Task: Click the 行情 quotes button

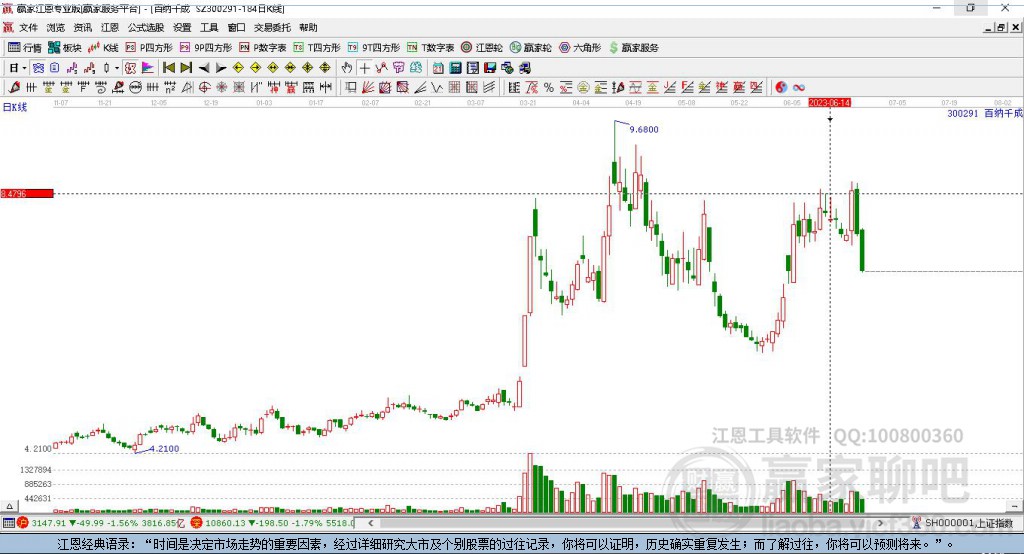Action: (25, 48)
